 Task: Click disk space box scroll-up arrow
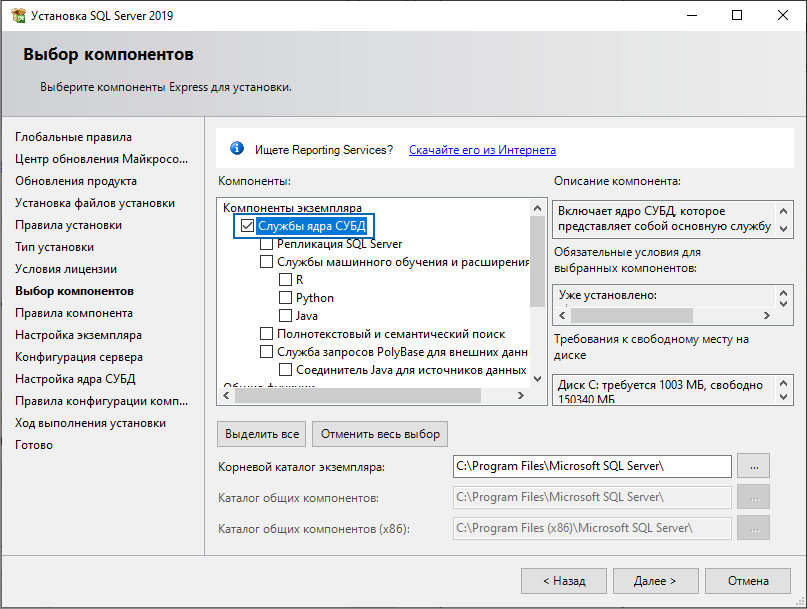click(783, 383)
